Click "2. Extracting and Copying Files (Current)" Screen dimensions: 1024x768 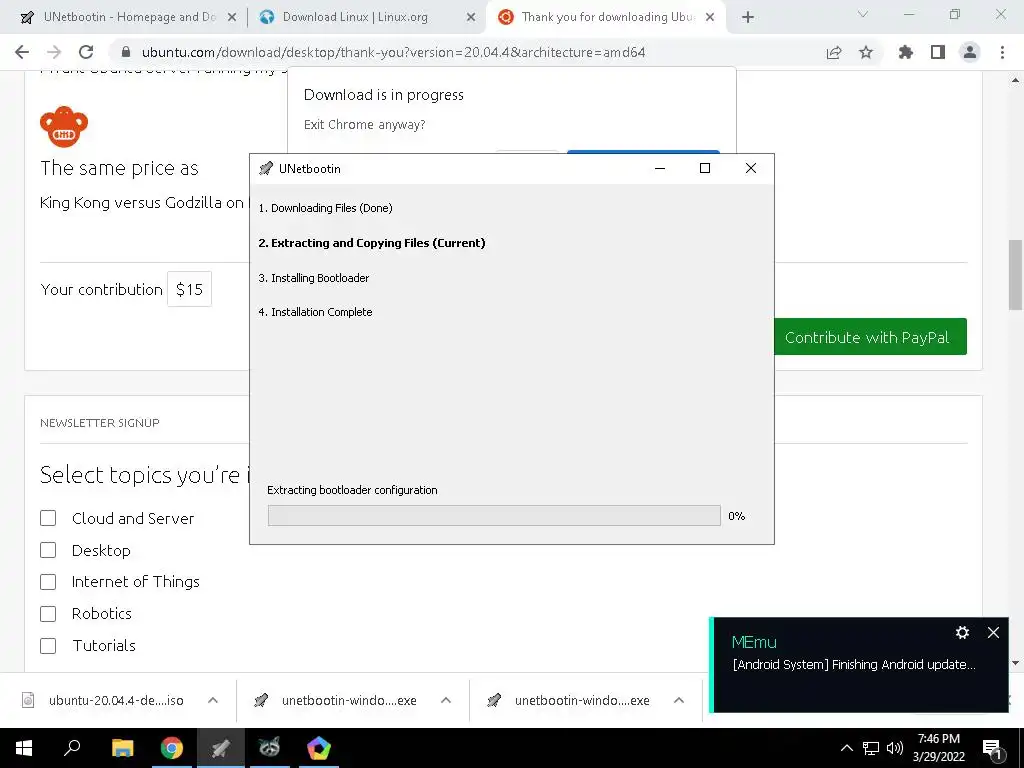[372, 243]
